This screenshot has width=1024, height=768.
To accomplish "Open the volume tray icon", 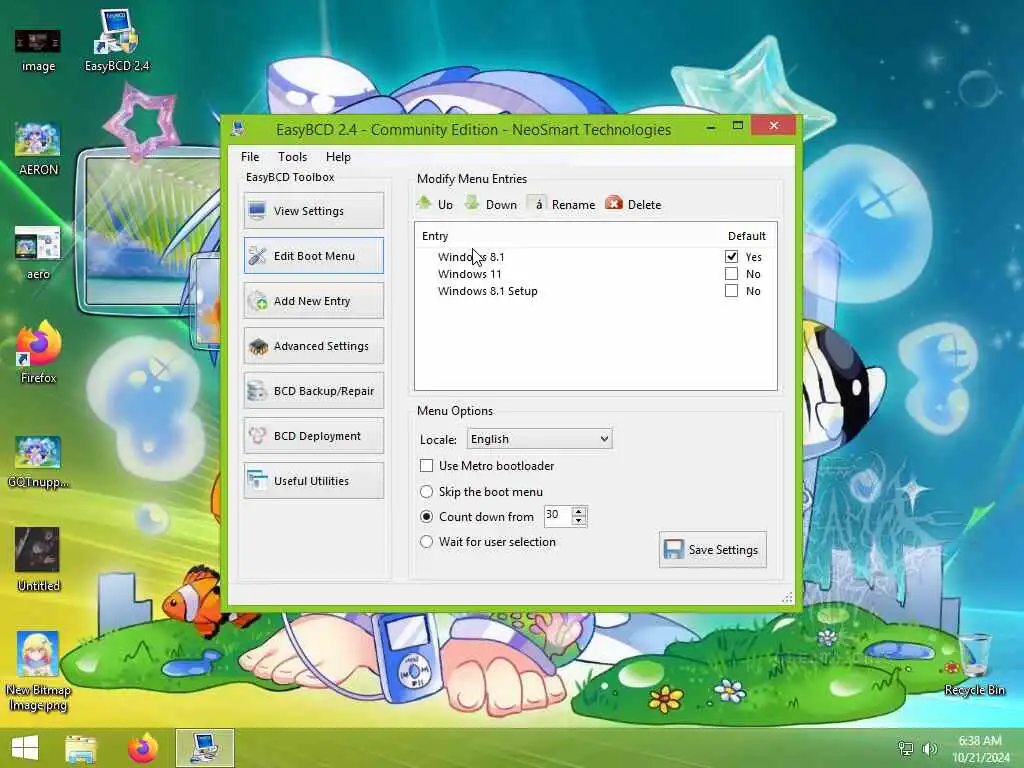I will (x=929, y=748).
